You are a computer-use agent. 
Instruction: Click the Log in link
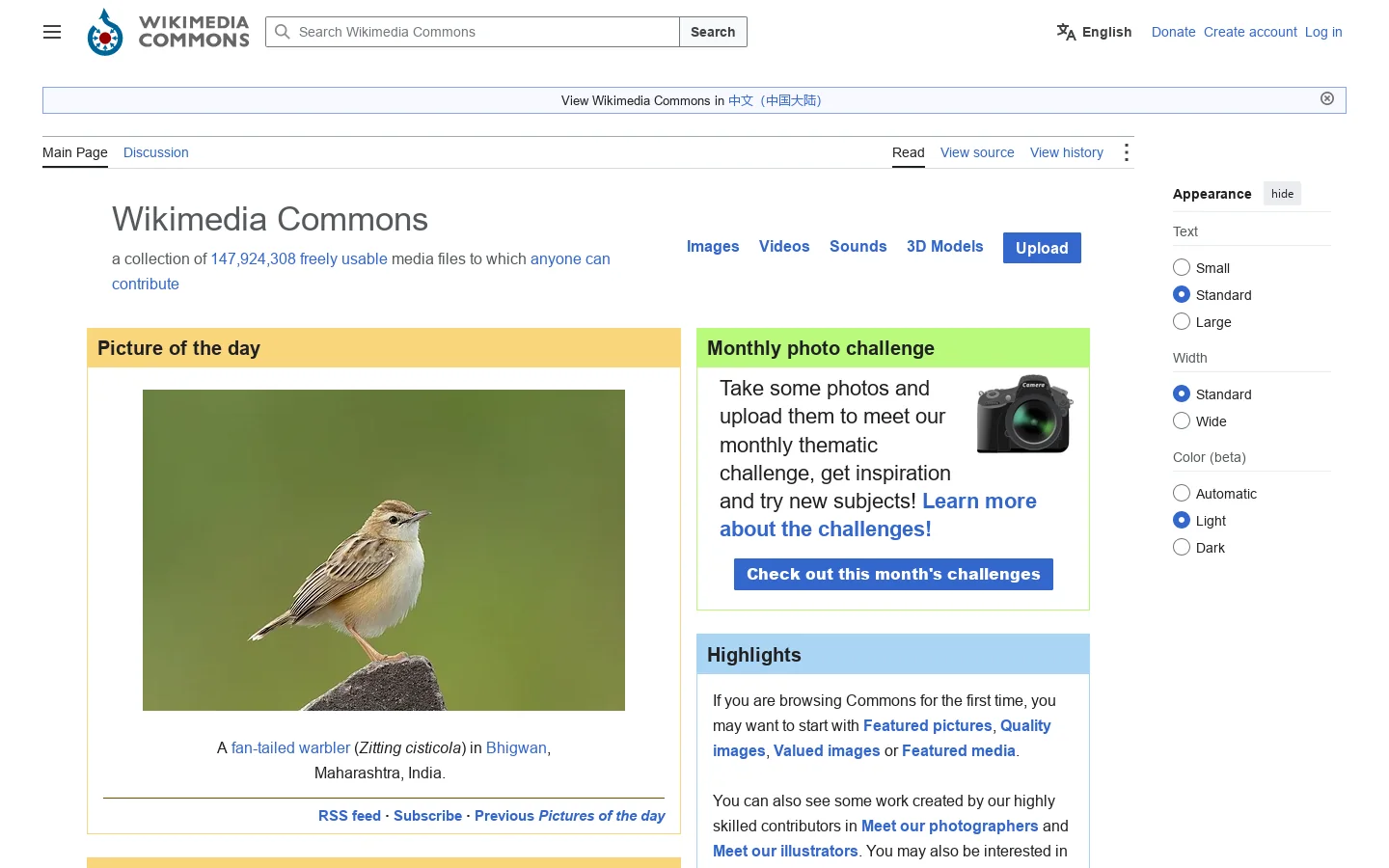pos(1323,32)
